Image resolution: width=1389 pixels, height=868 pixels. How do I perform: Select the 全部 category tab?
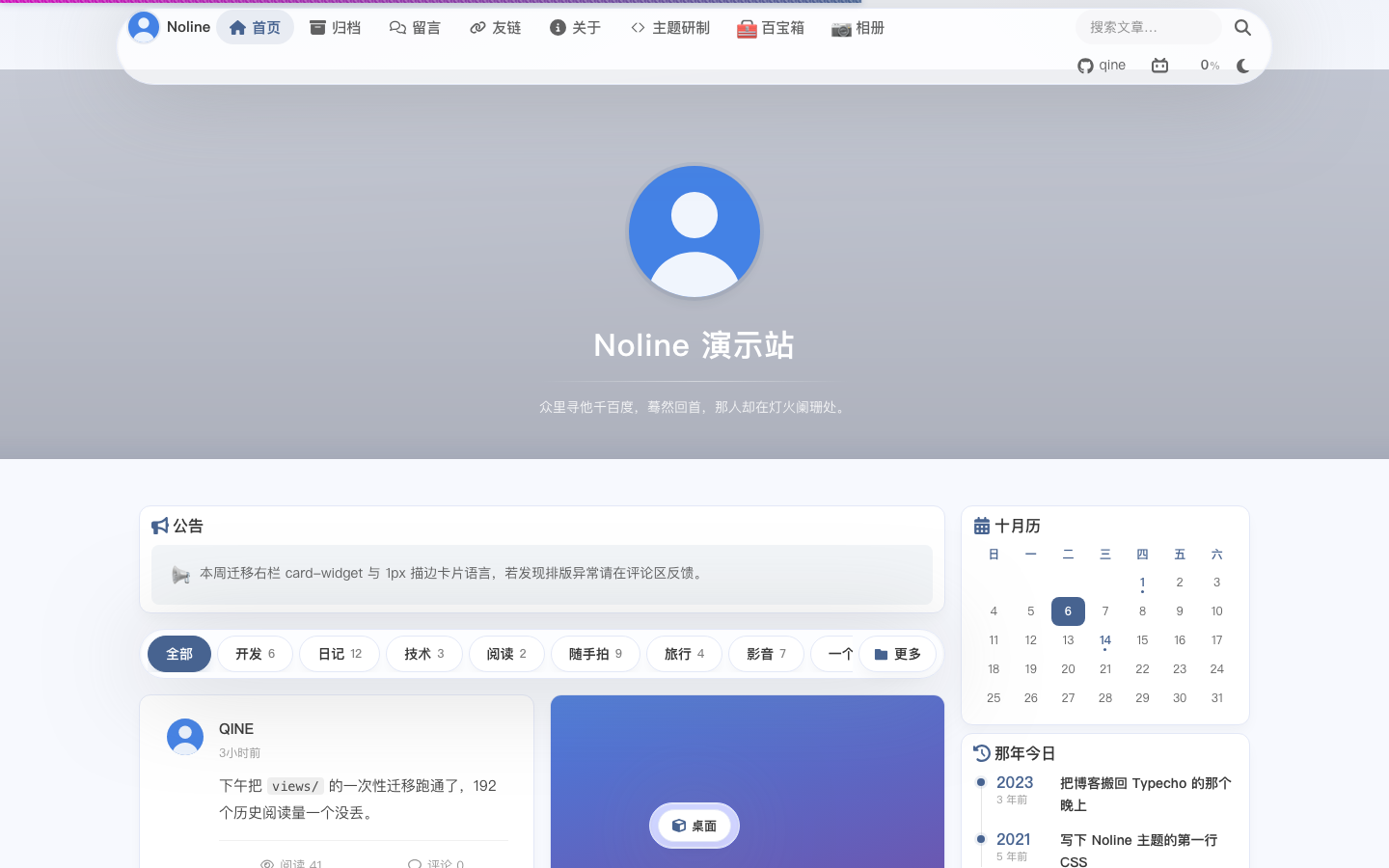tap(179, 654)
